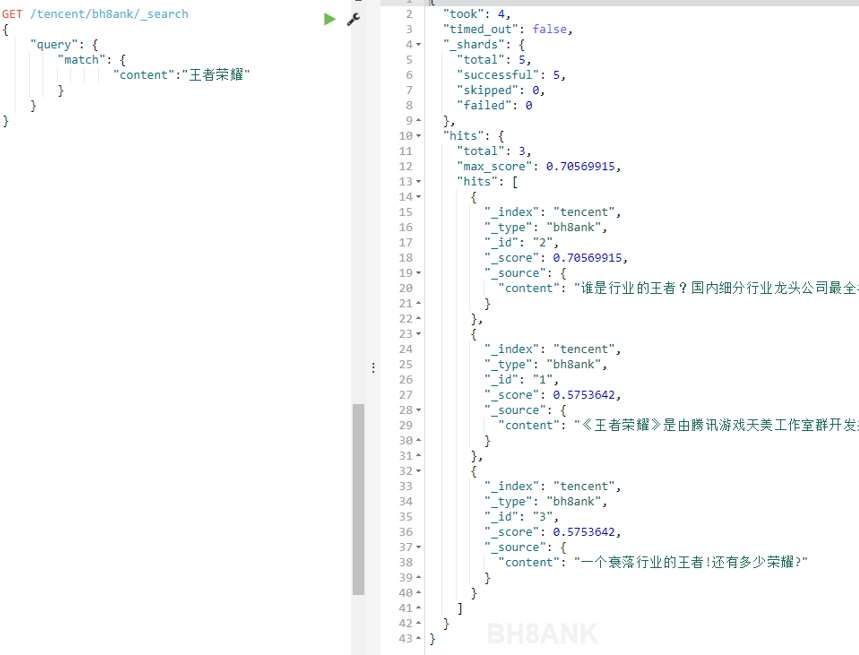Screen dimensions: 859x655
Task: Collapse the first hit object at line 14
Action: (419, 197)
